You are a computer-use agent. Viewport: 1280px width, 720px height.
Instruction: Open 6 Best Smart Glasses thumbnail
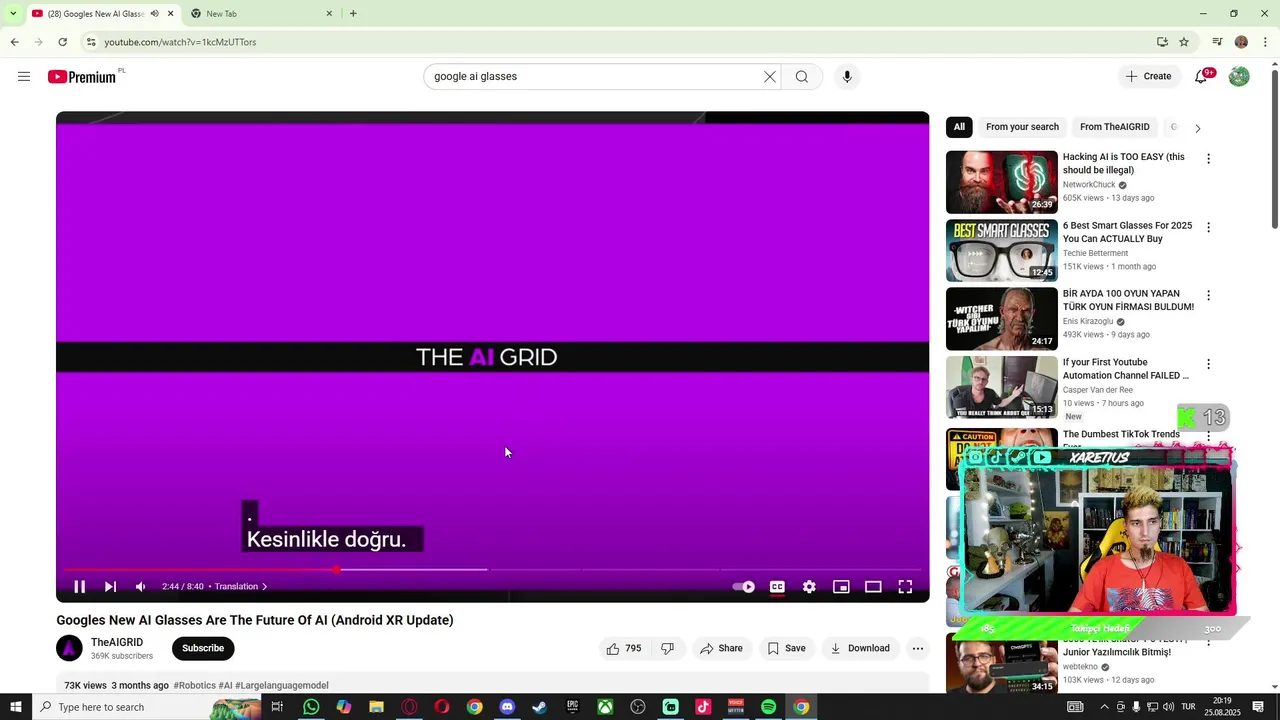point(1002,251)
